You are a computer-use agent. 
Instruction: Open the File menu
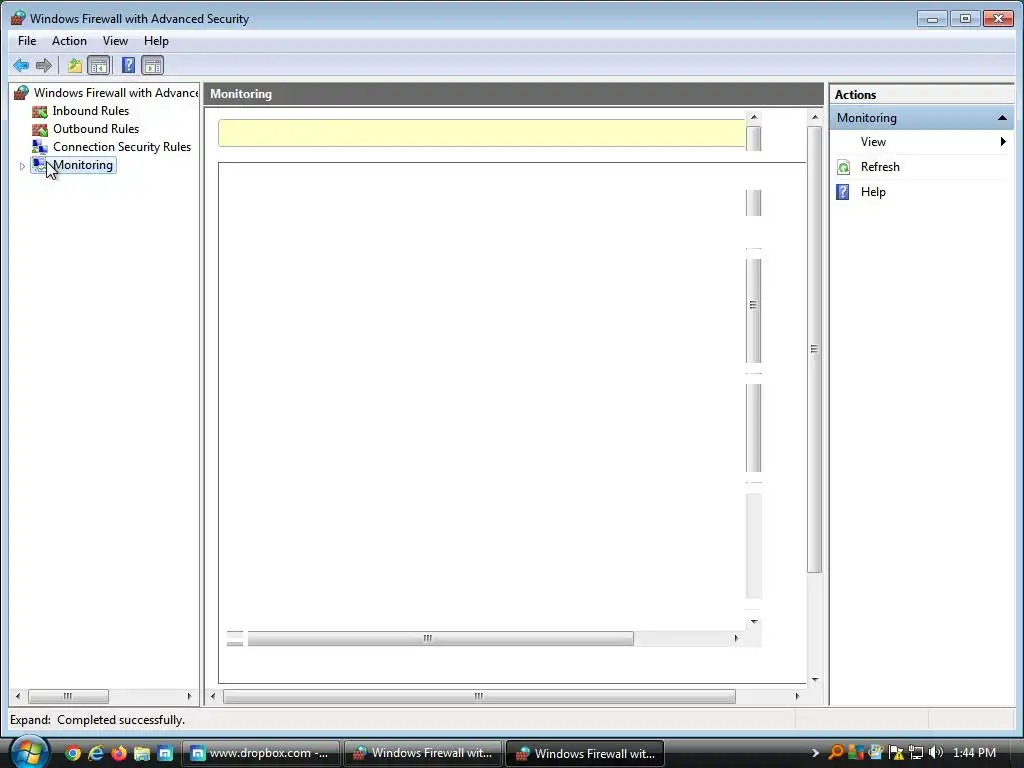(27, 40)
